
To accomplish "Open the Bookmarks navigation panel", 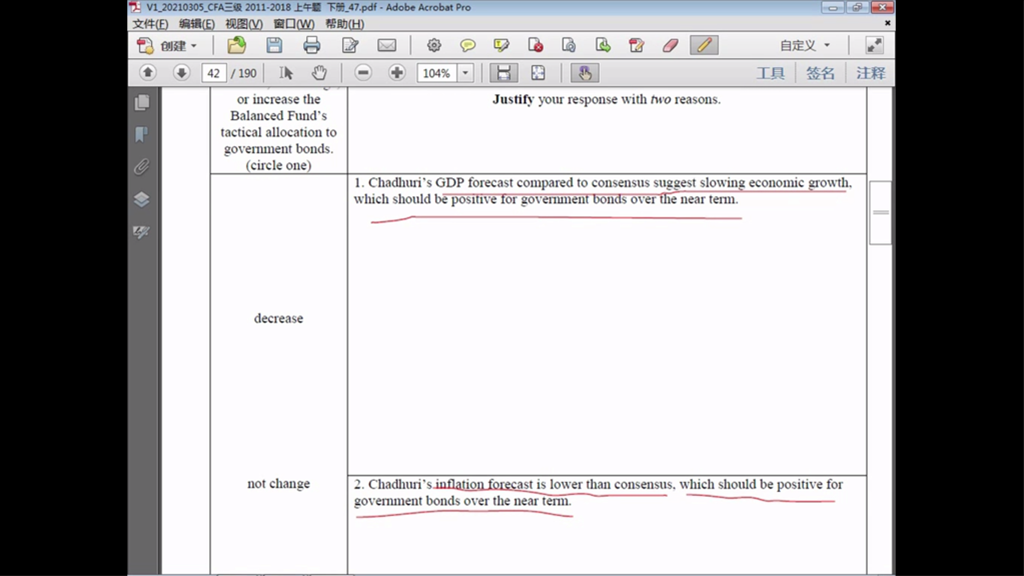I will [142, 134].
